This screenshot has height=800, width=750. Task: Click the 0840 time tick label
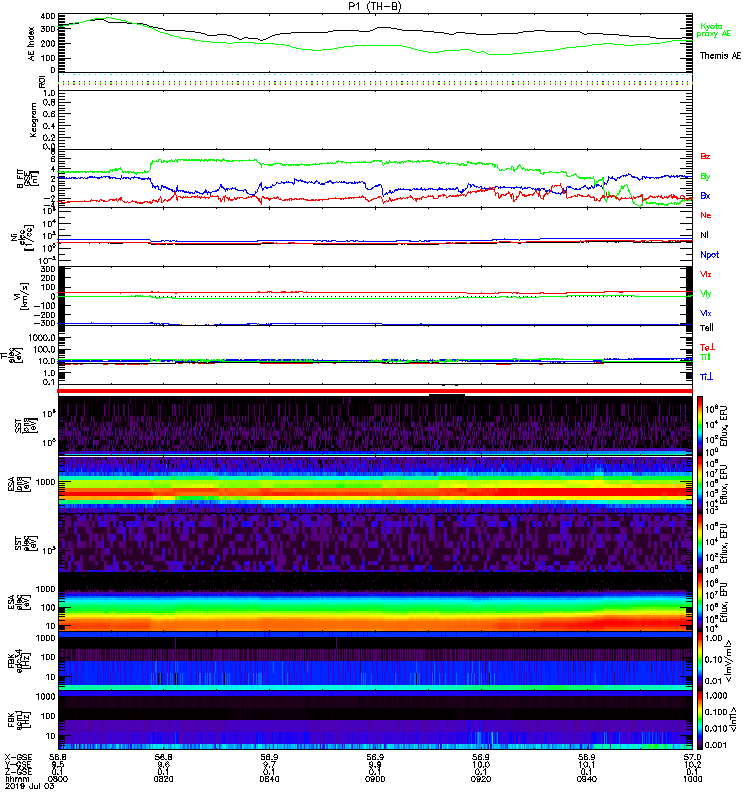click(x=269, y=779)
